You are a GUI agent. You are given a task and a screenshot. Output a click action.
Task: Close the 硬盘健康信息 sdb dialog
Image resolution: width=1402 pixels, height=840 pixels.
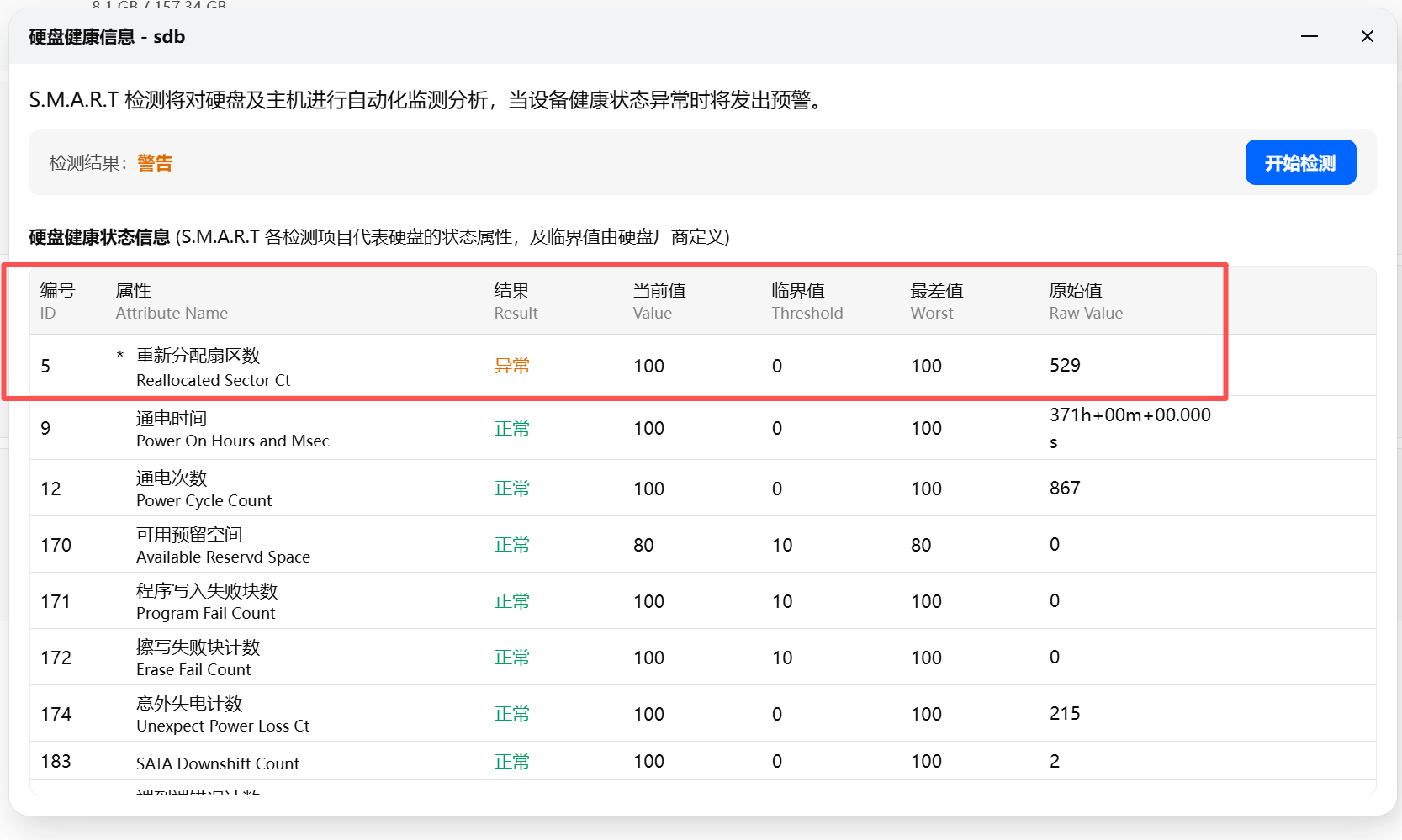click(x=1367, y=36)
